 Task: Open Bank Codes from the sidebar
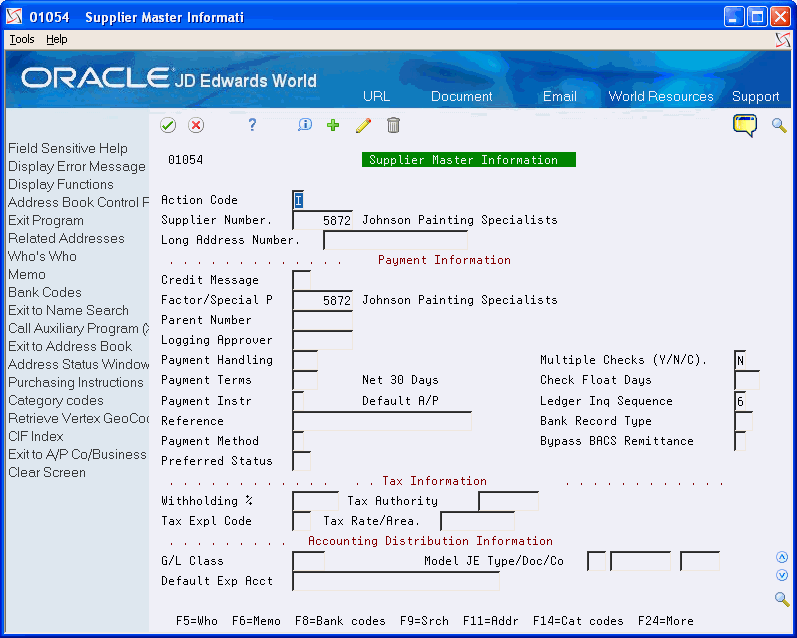point(45,292)
